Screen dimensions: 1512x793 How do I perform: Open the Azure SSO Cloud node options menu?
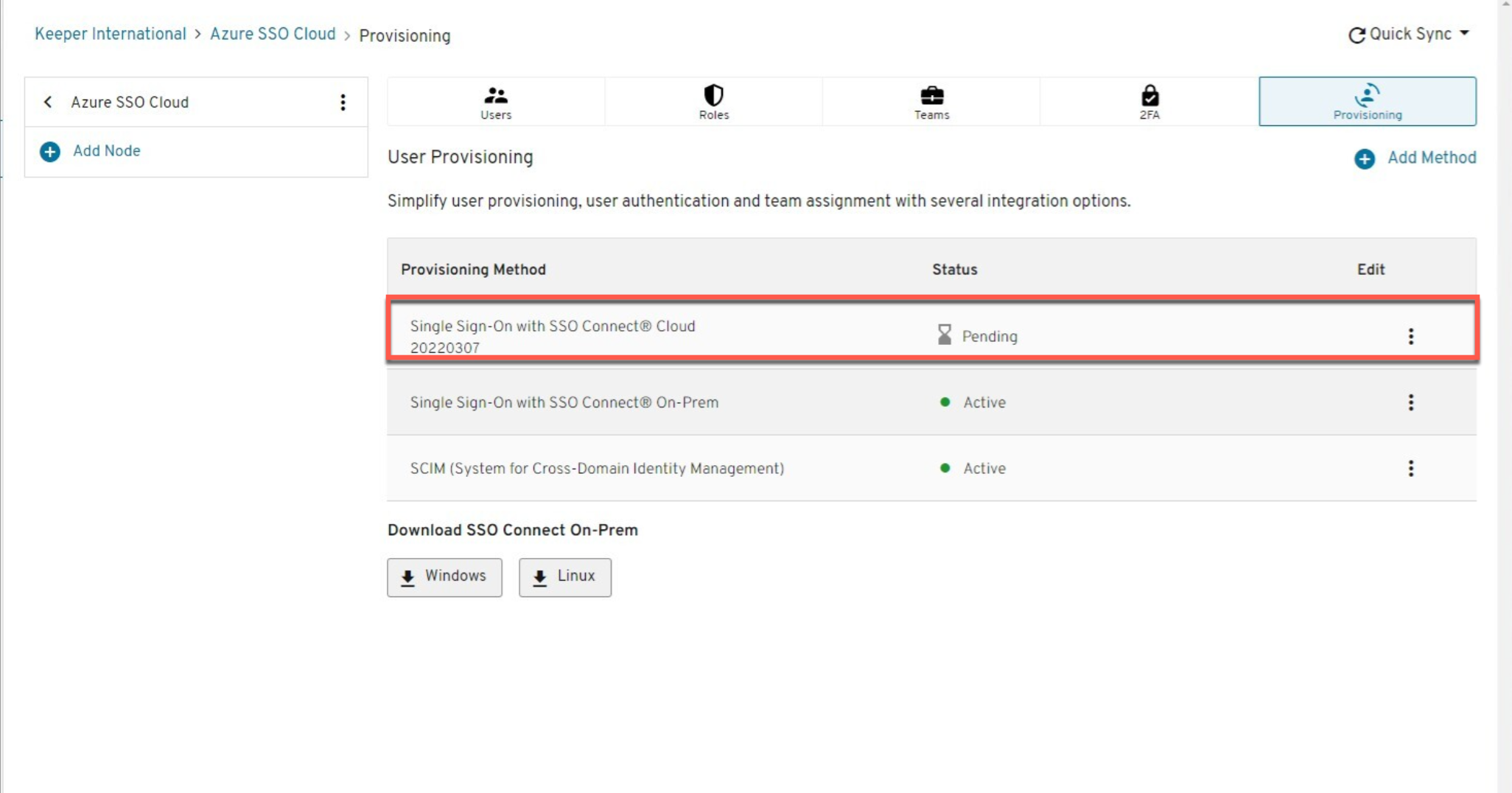tap(343, 102)
